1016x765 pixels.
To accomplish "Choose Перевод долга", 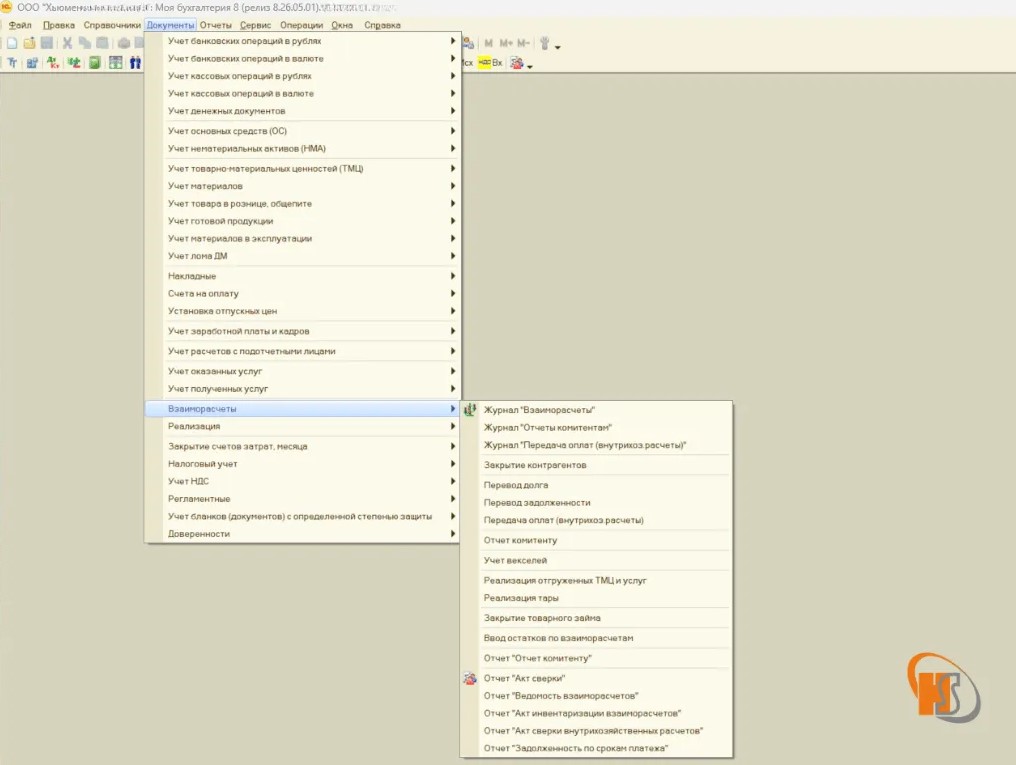I will (x=596, y=485).
